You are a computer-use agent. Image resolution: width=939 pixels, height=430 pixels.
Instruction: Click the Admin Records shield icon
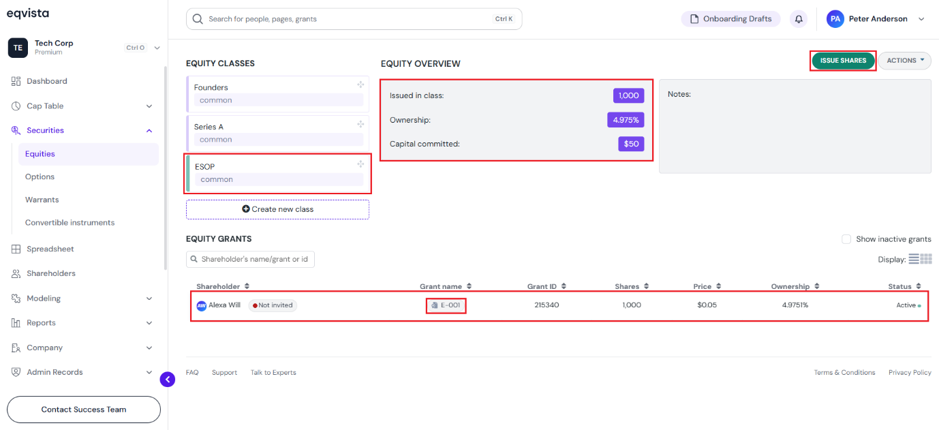point(16,372)
